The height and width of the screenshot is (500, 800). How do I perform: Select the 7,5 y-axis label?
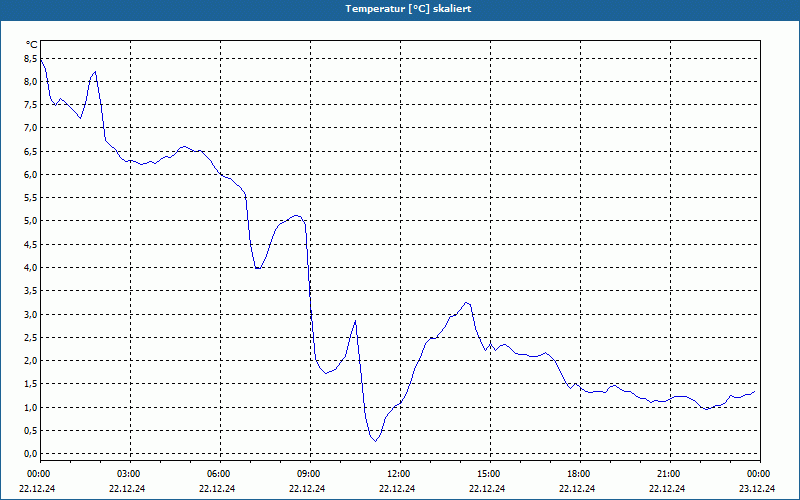pos(31,105)
